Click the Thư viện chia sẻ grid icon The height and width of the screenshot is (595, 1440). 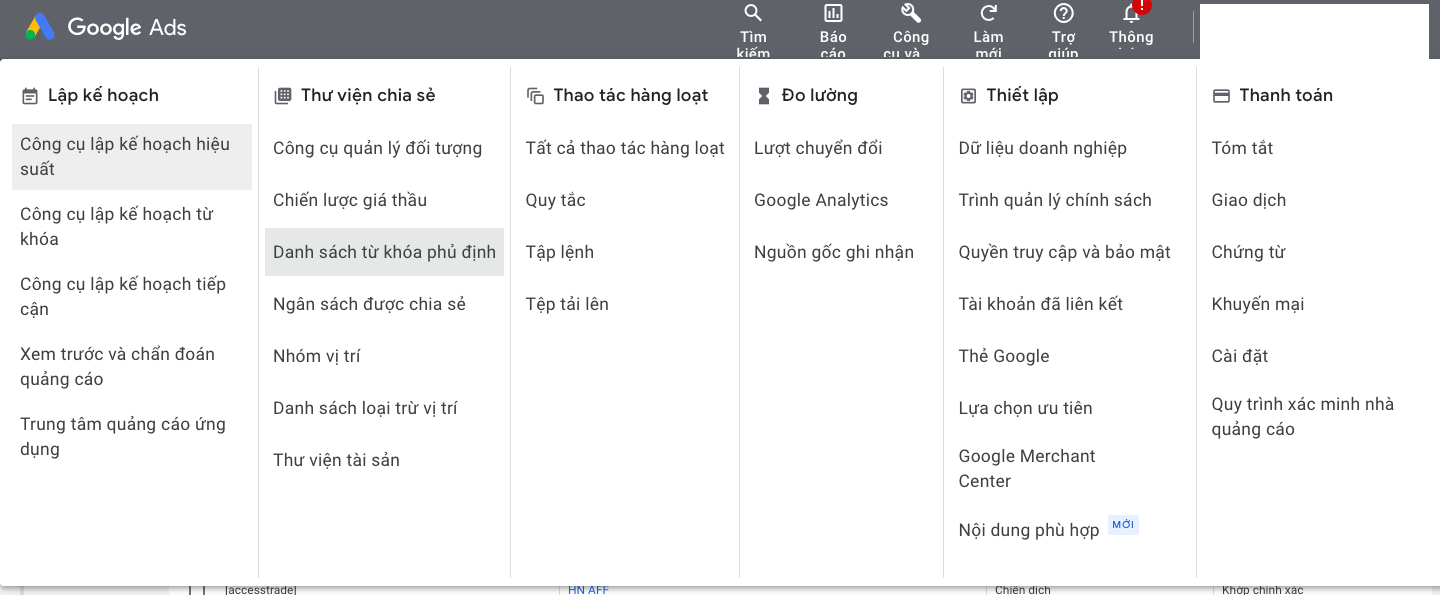tap(283, 96)
